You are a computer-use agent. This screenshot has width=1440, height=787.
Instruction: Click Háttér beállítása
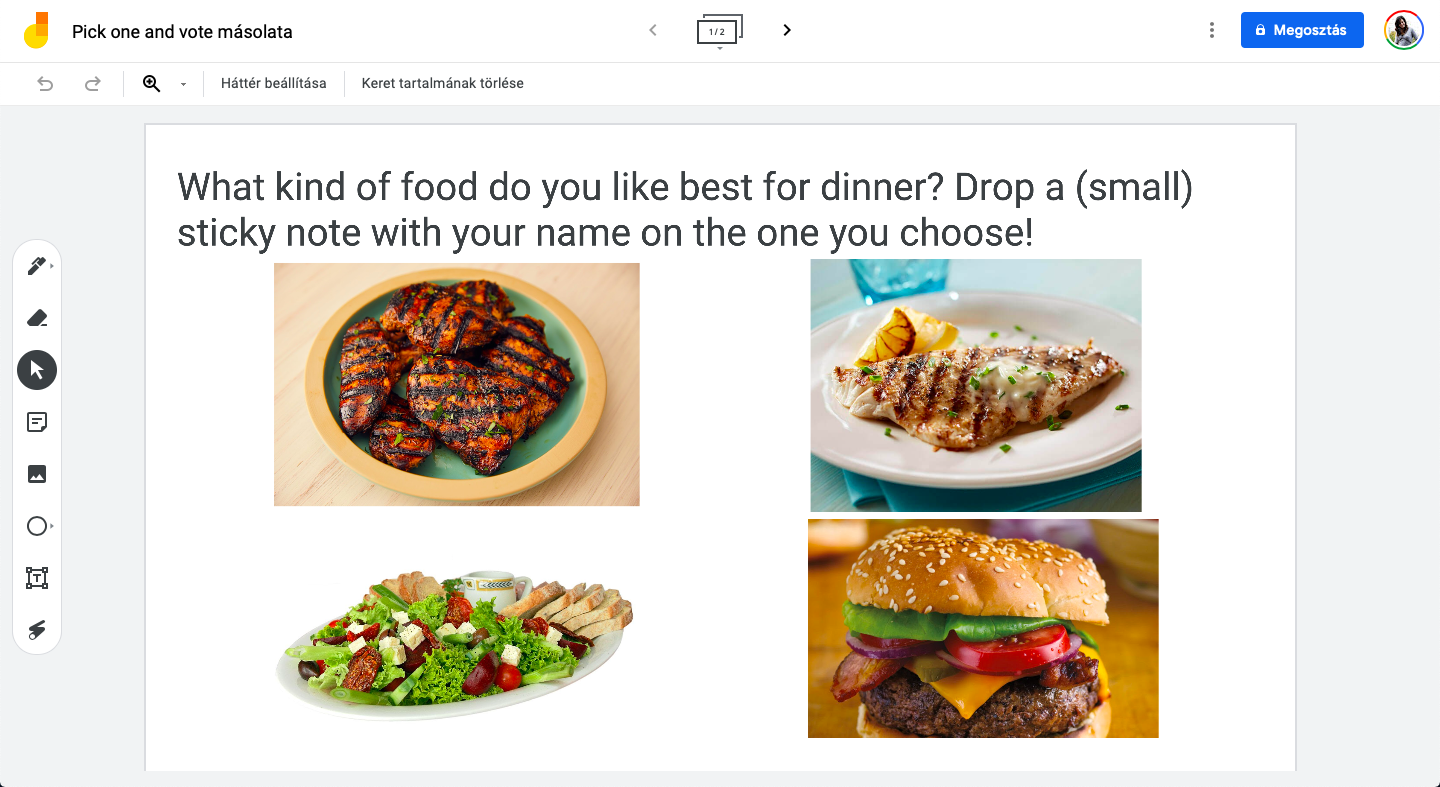pos(274,83)
